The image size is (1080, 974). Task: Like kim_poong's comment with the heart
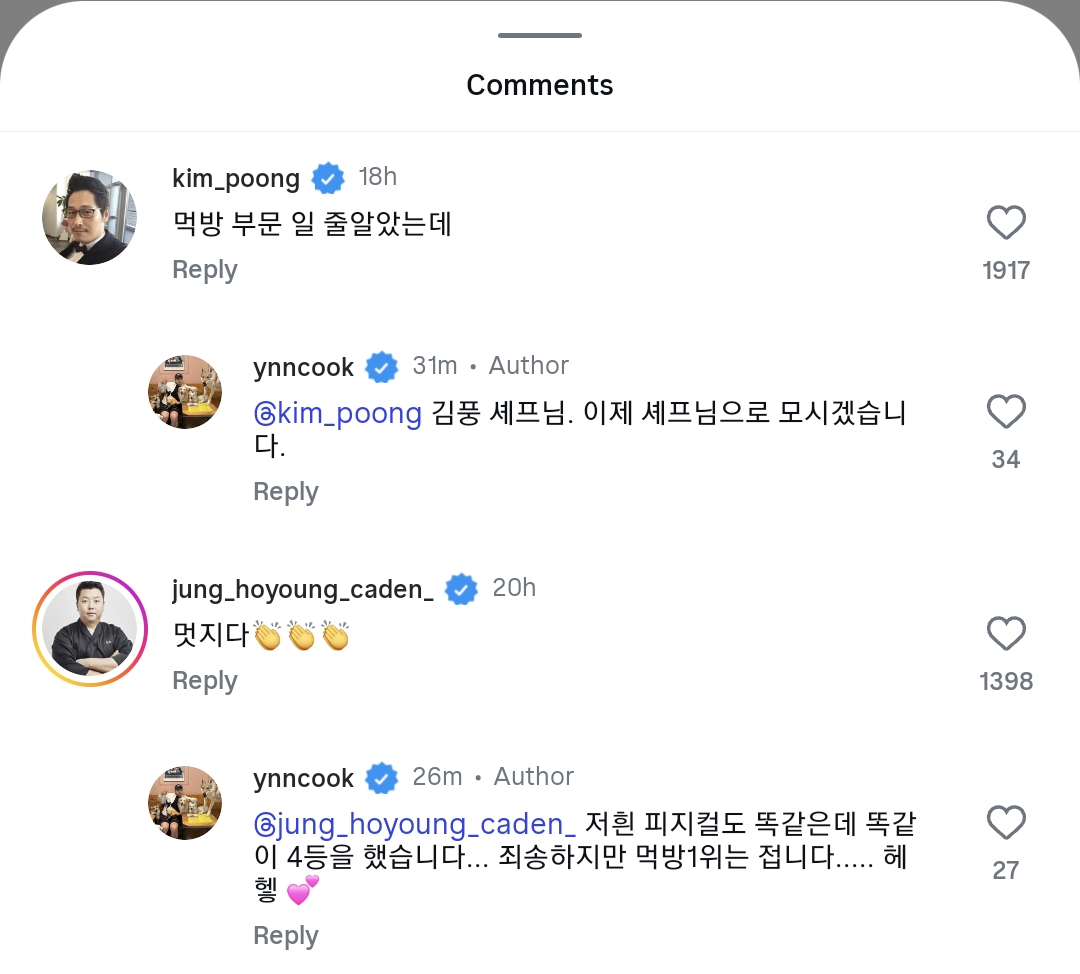[1006, 223]
